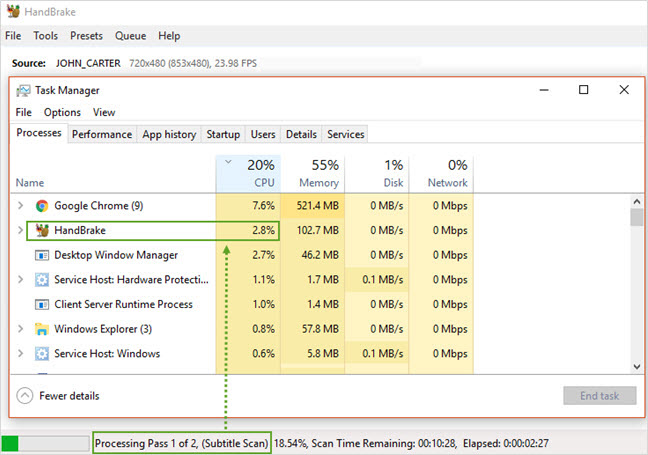Click the End task button

(x=599, y=396)
